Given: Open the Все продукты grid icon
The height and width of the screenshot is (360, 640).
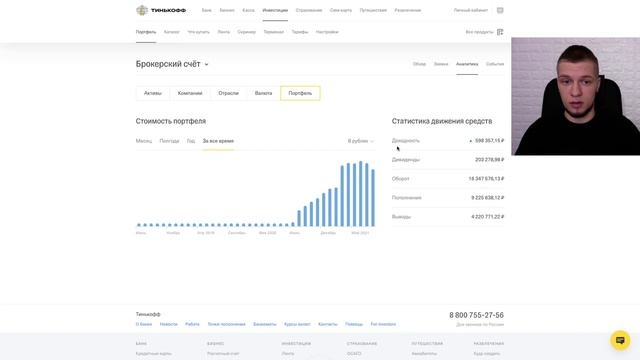Looking at the screenshot, I should click(500, 32).
